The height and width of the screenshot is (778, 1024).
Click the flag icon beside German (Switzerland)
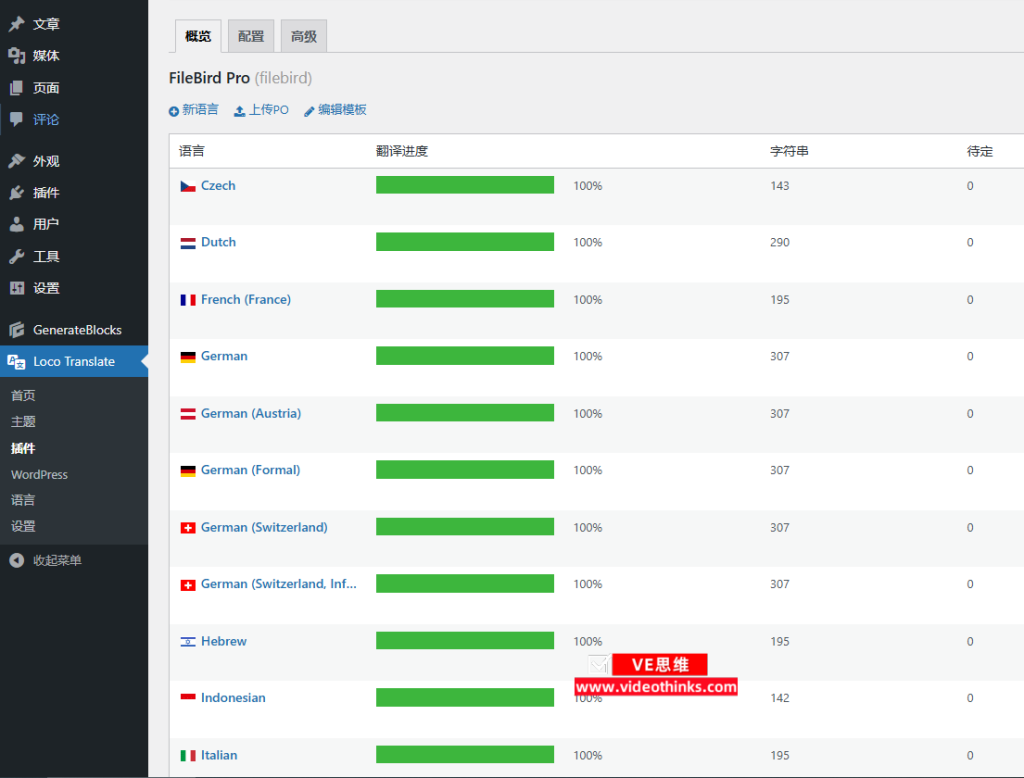pyautogui.click(x=188, y=528)
